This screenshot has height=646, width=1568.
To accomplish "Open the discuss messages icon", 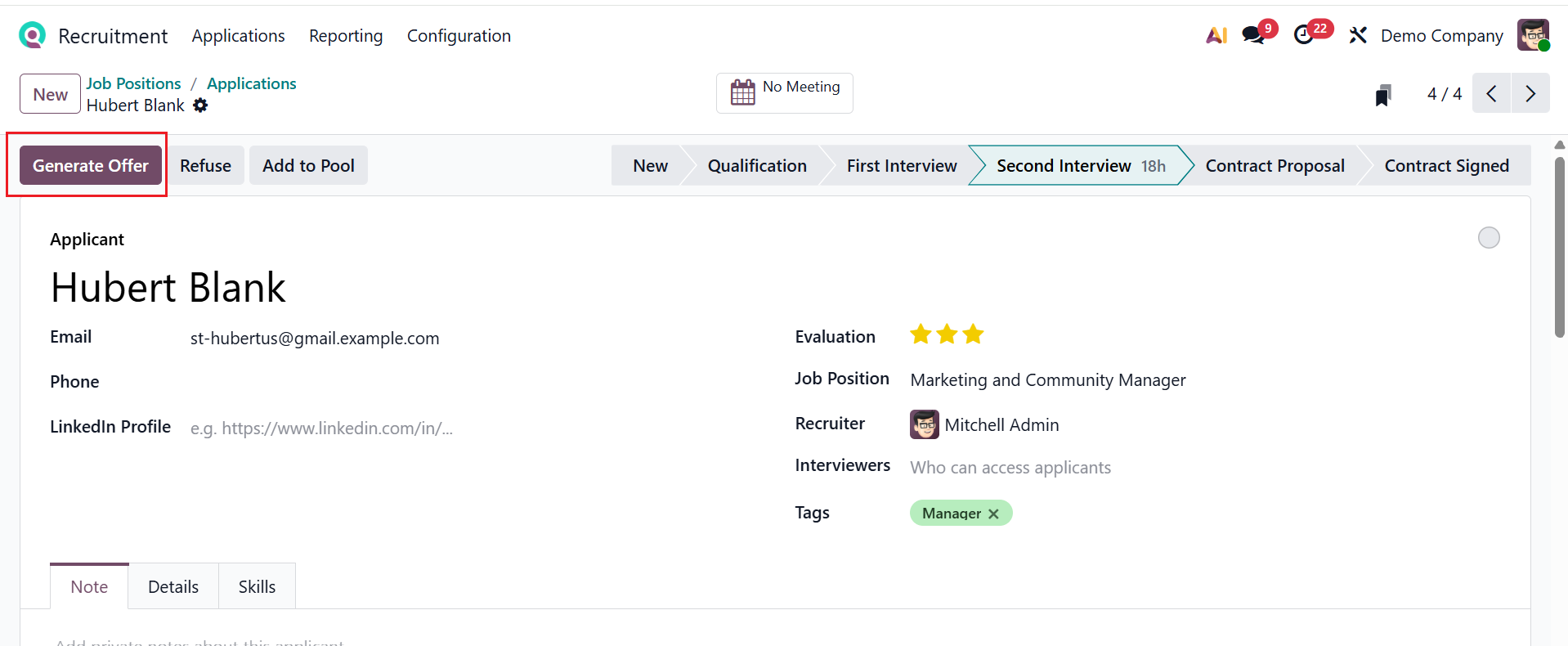I will (1252, 35).
